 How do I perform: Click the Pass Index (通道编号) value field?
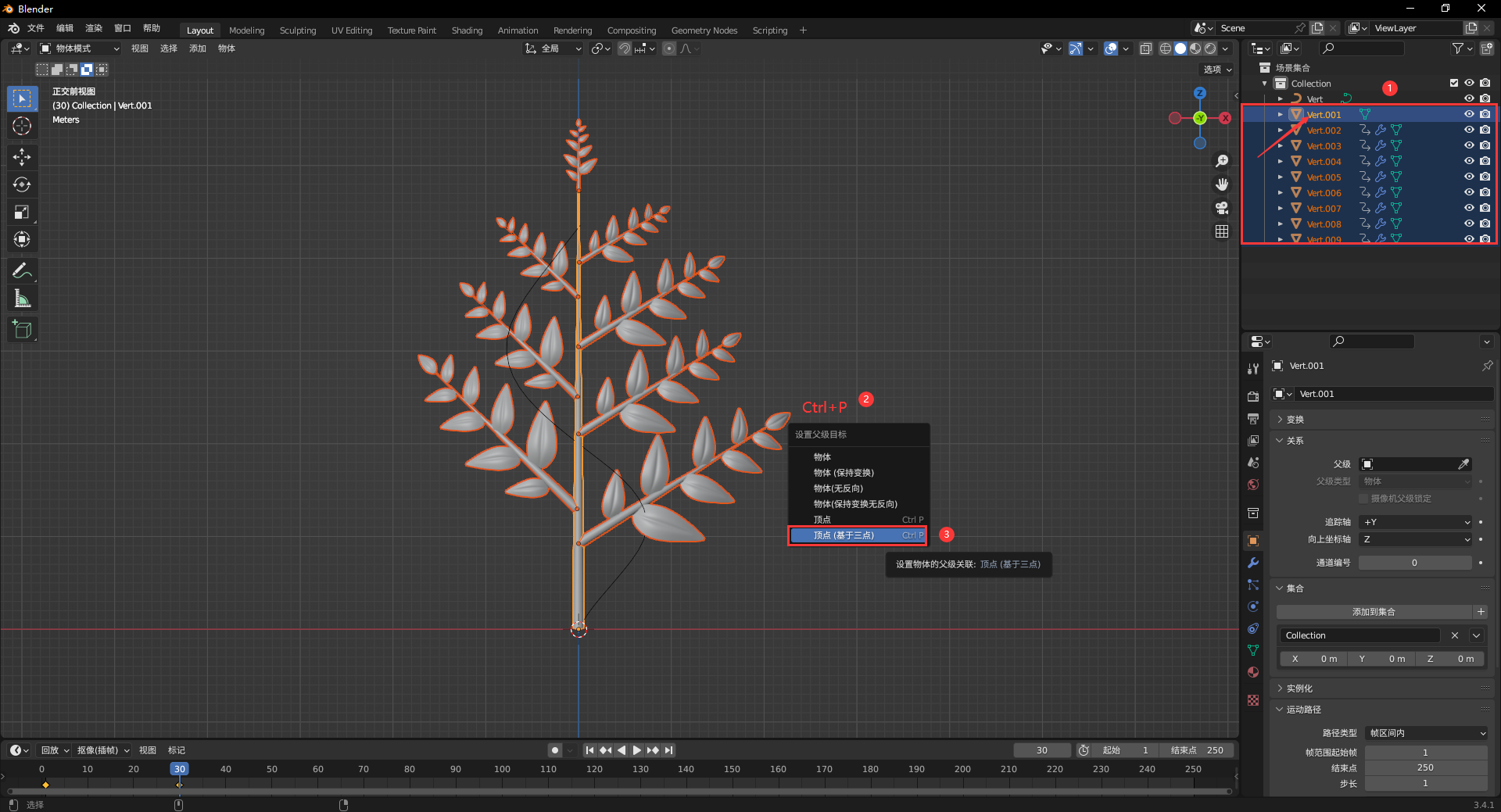pos(1414,563)
